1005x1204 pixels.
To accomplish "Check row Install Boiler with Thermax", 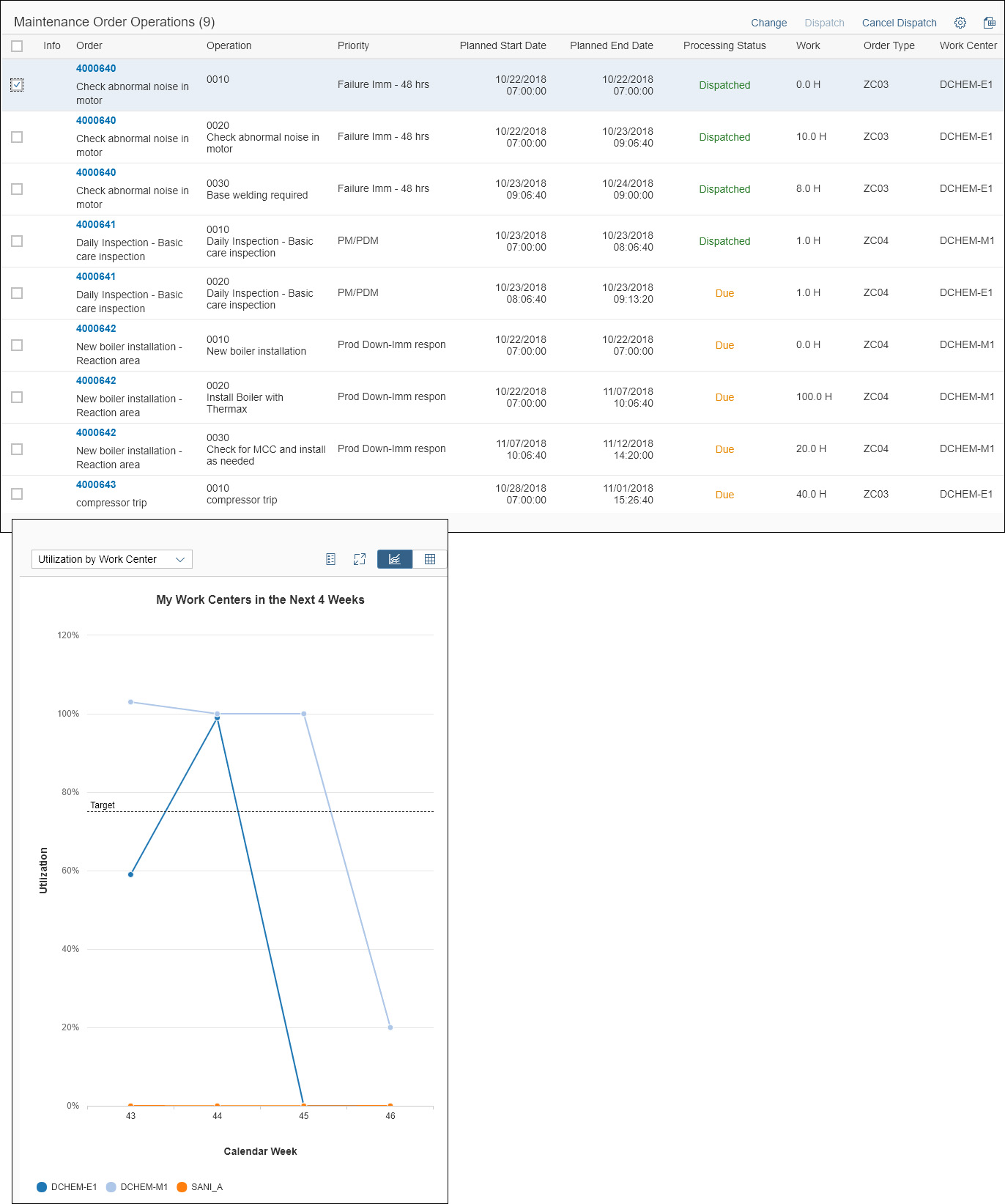I will (17, 397).
